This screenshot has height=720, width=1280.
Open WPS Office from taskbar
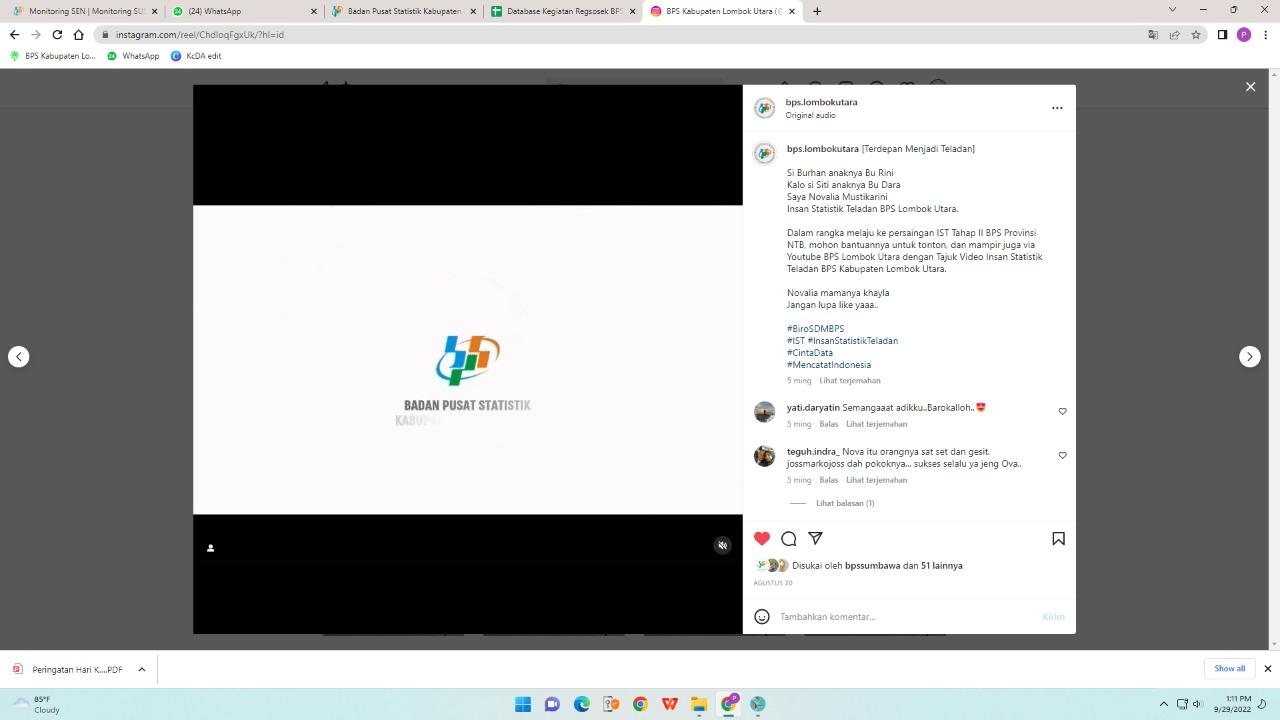pos(670,704)
